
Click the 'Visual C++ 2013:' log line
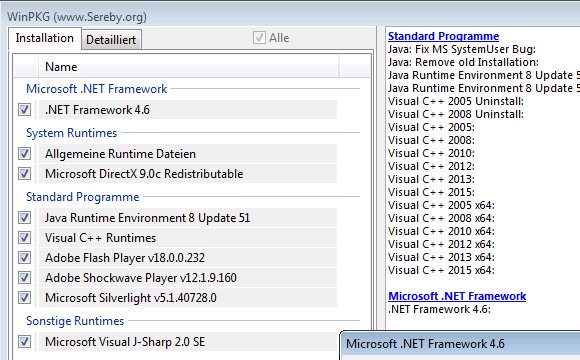[431, 179]
